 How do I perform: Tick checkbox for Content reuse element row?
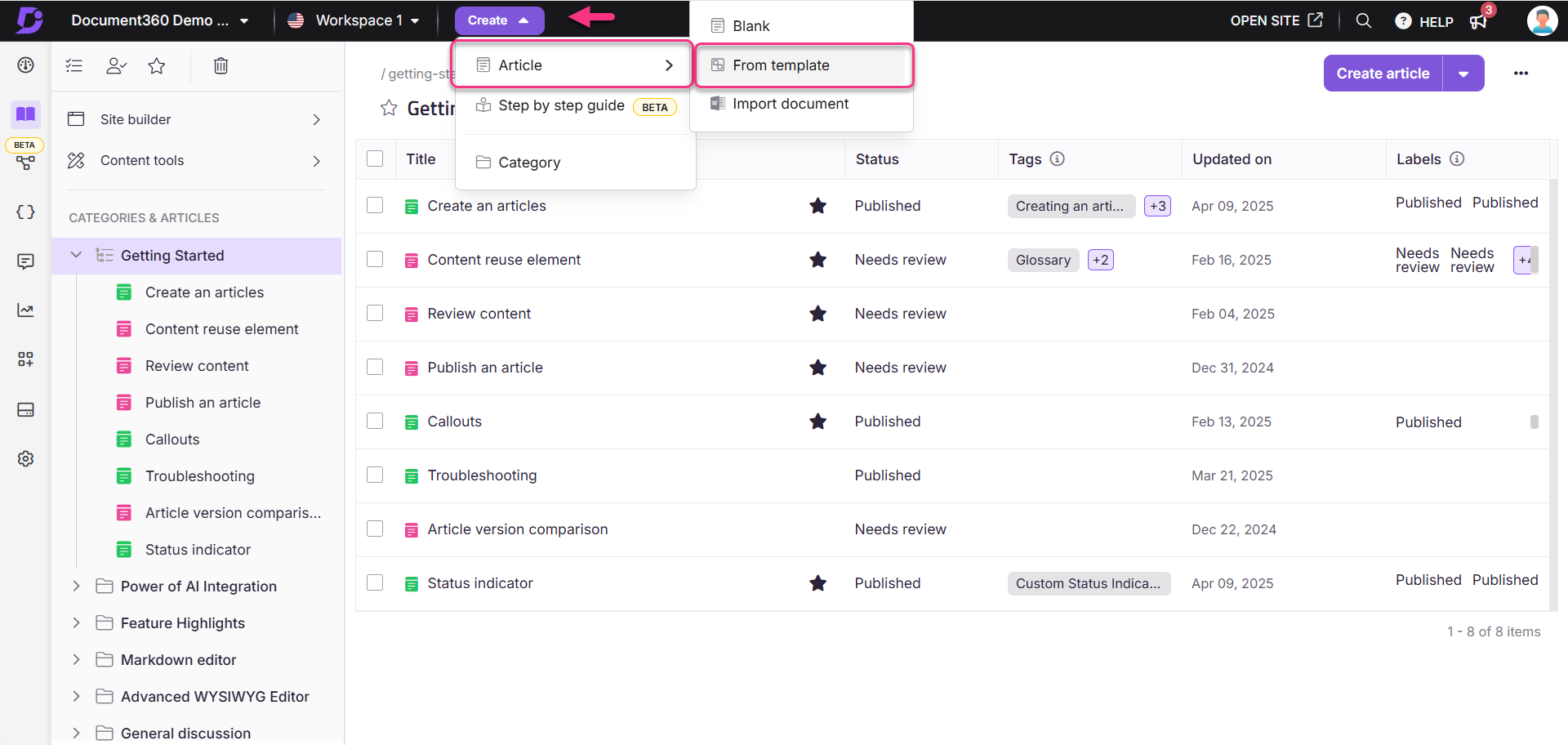(375, 259)
